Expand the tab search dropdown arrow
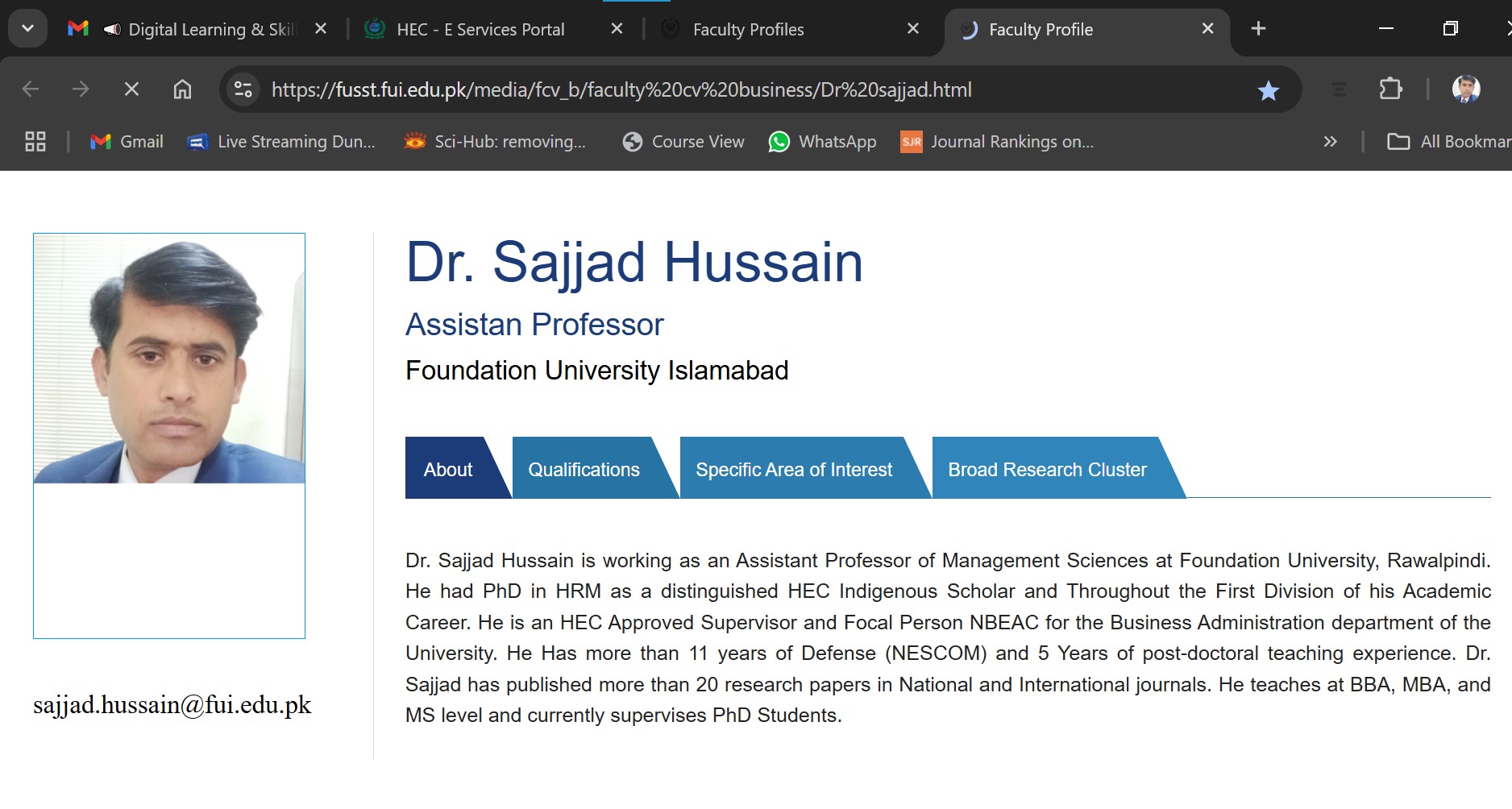The width and height of the screenshot is (1512, 809). click(x=27, y=29)
